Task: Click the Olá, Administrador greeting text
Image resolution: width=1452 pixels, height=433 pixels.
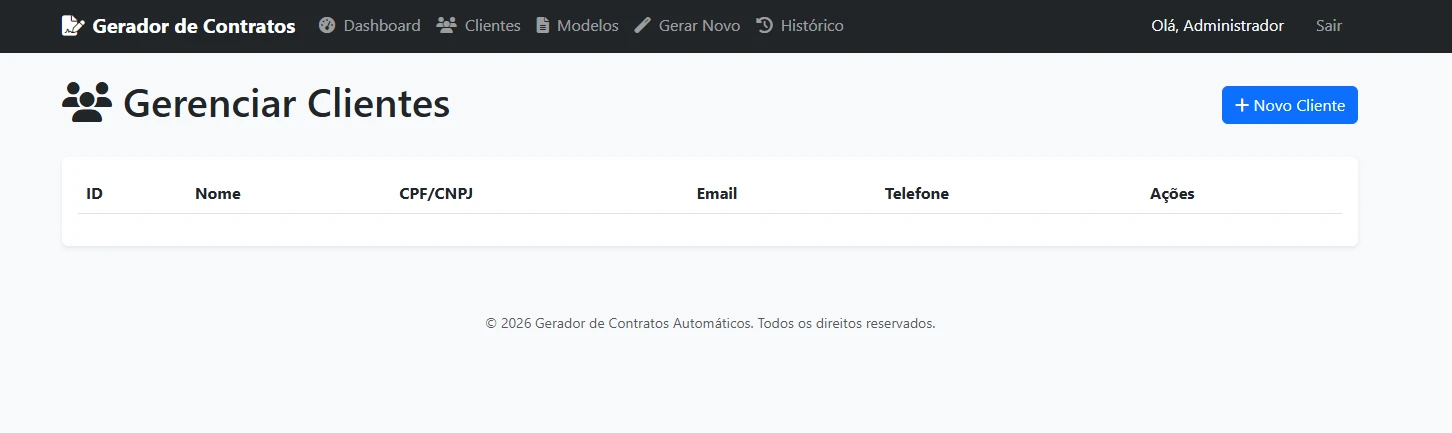Action: tap(1217, 26)
